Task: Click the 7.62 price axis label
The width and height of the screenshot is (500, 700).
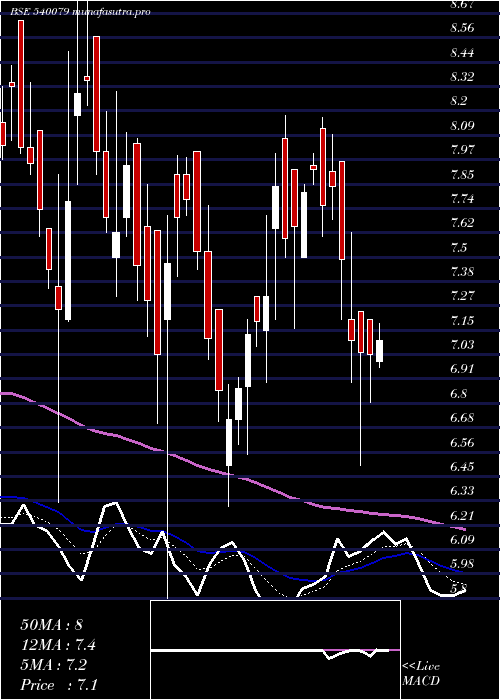Action: tap(462, 223)
